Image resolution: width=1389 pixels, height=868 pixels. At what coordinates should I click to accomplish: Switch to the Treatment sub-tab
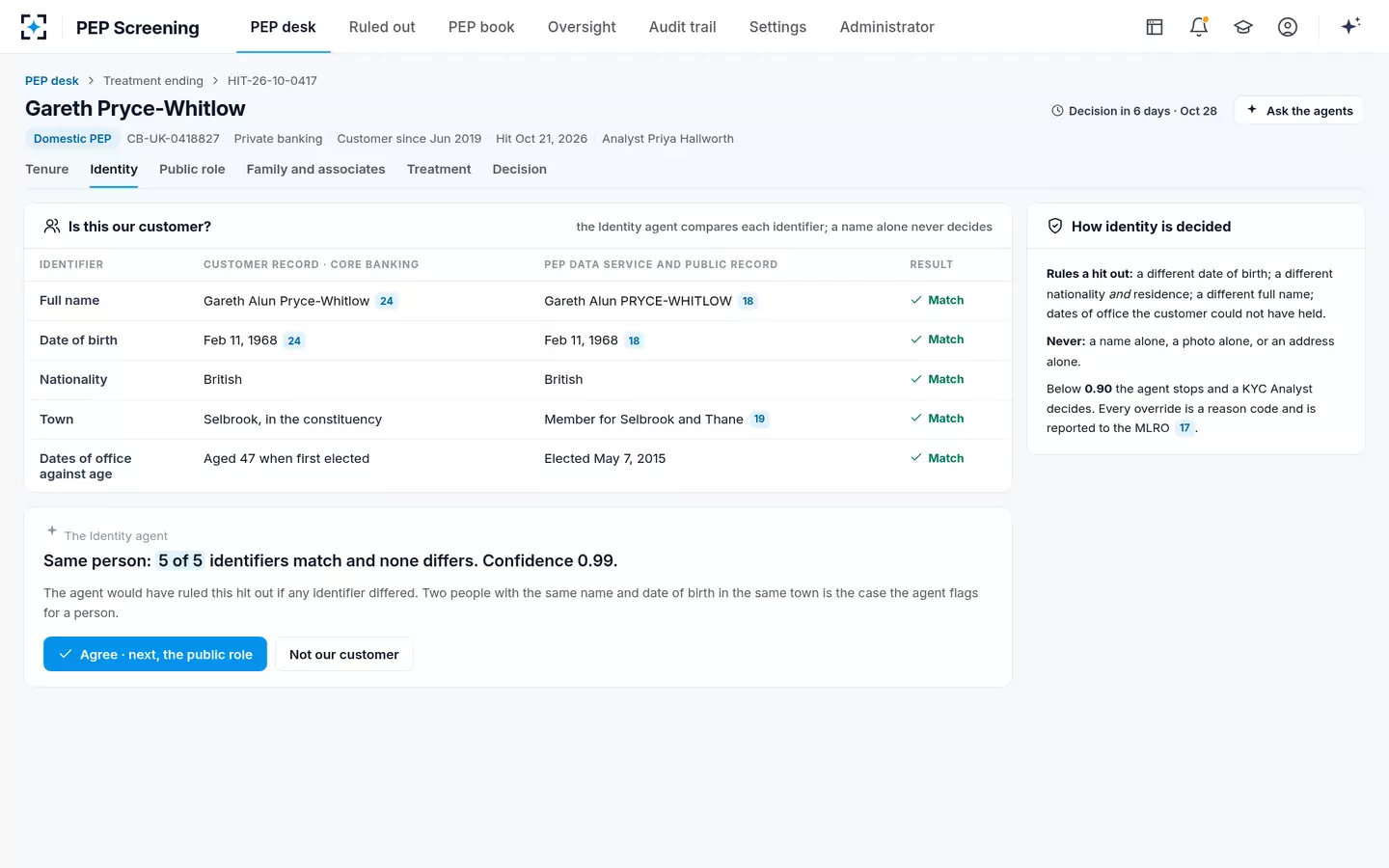pyautogui.click(x=439, y=169)
